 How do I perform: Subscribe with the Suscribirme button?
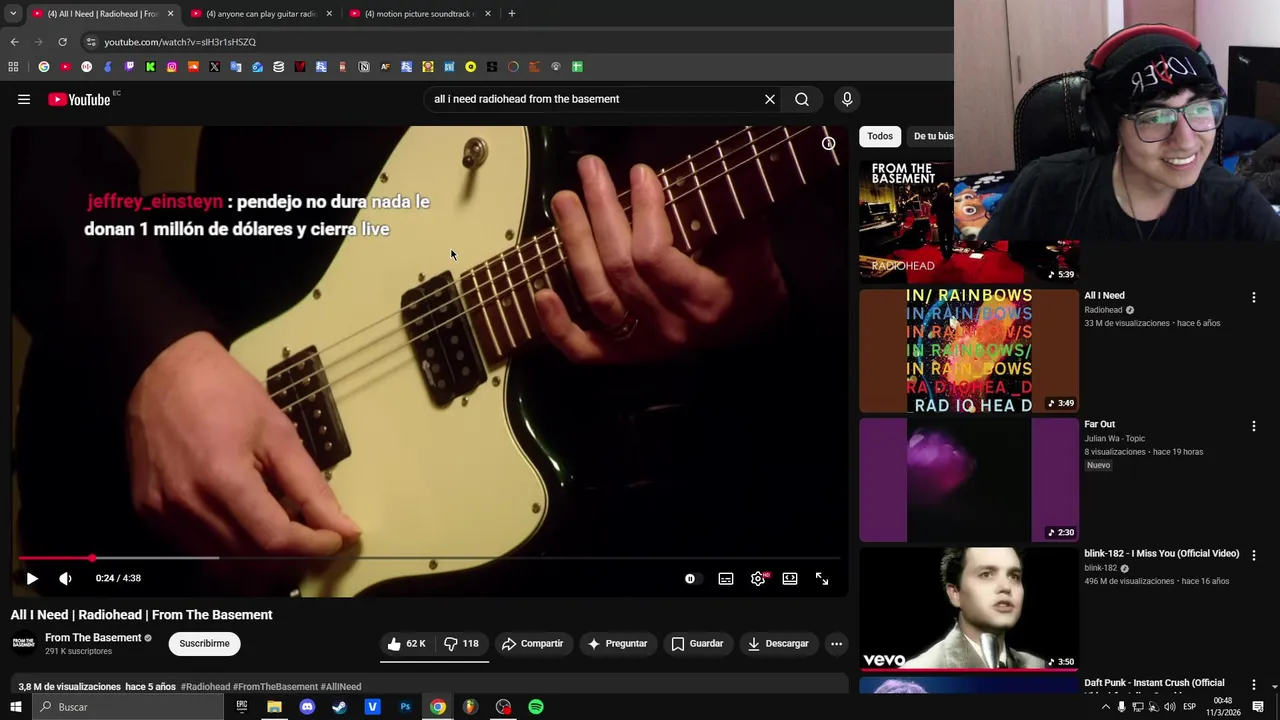coord(204,643)
